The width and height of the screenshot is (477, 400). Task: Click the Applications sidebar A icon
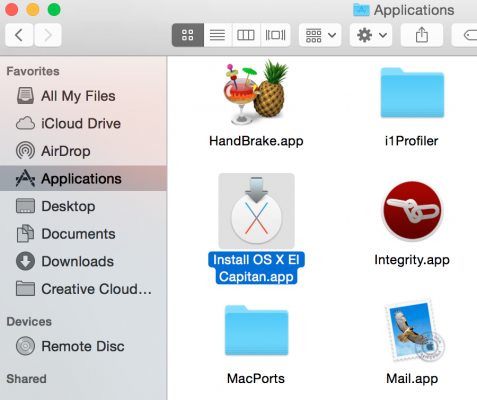25,178
